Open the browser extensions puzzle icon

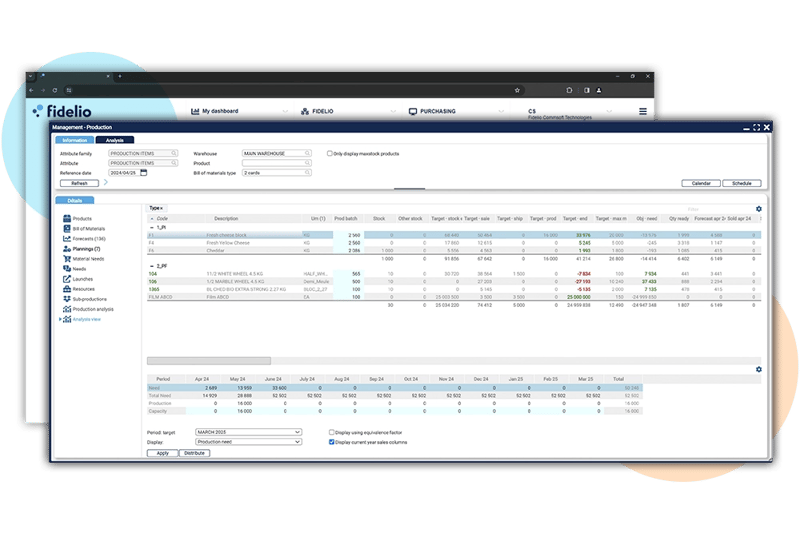(569, 90)
